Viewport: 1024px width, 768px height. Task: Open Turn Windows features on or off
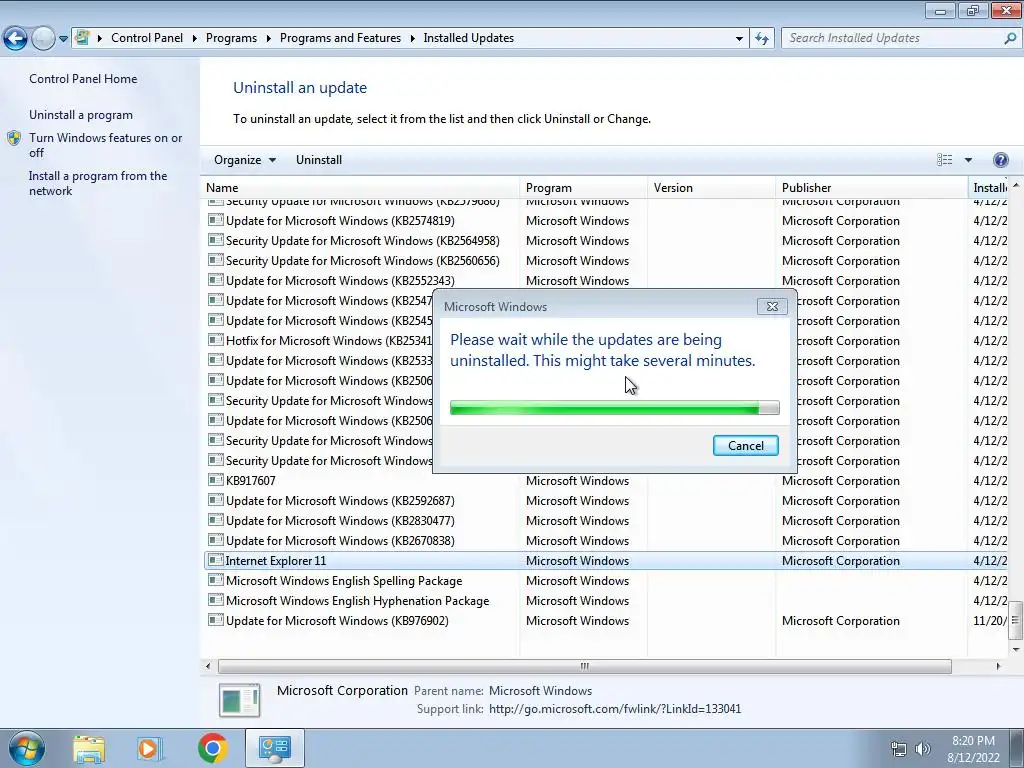point(106,145)
